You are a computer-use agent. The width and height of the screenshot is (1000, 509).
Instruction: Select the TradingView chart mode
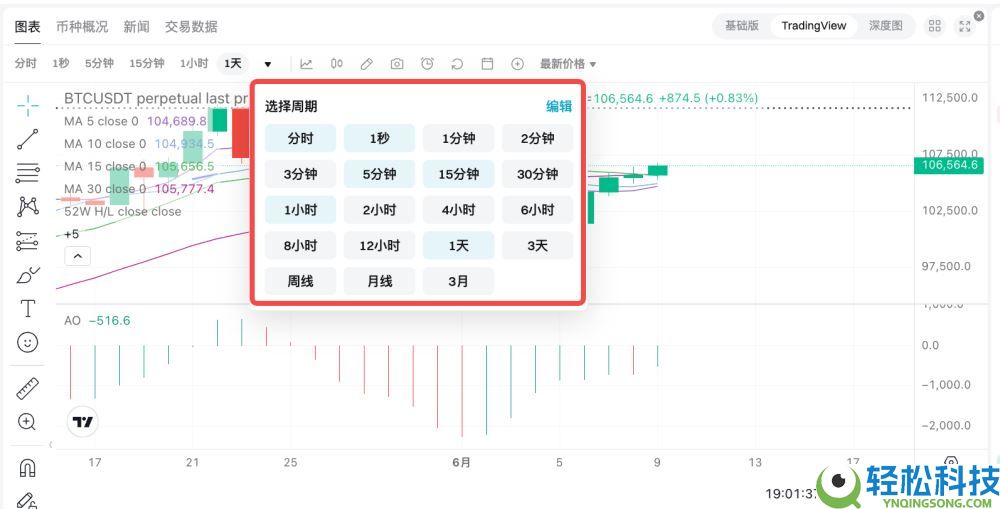coord(814,26)
